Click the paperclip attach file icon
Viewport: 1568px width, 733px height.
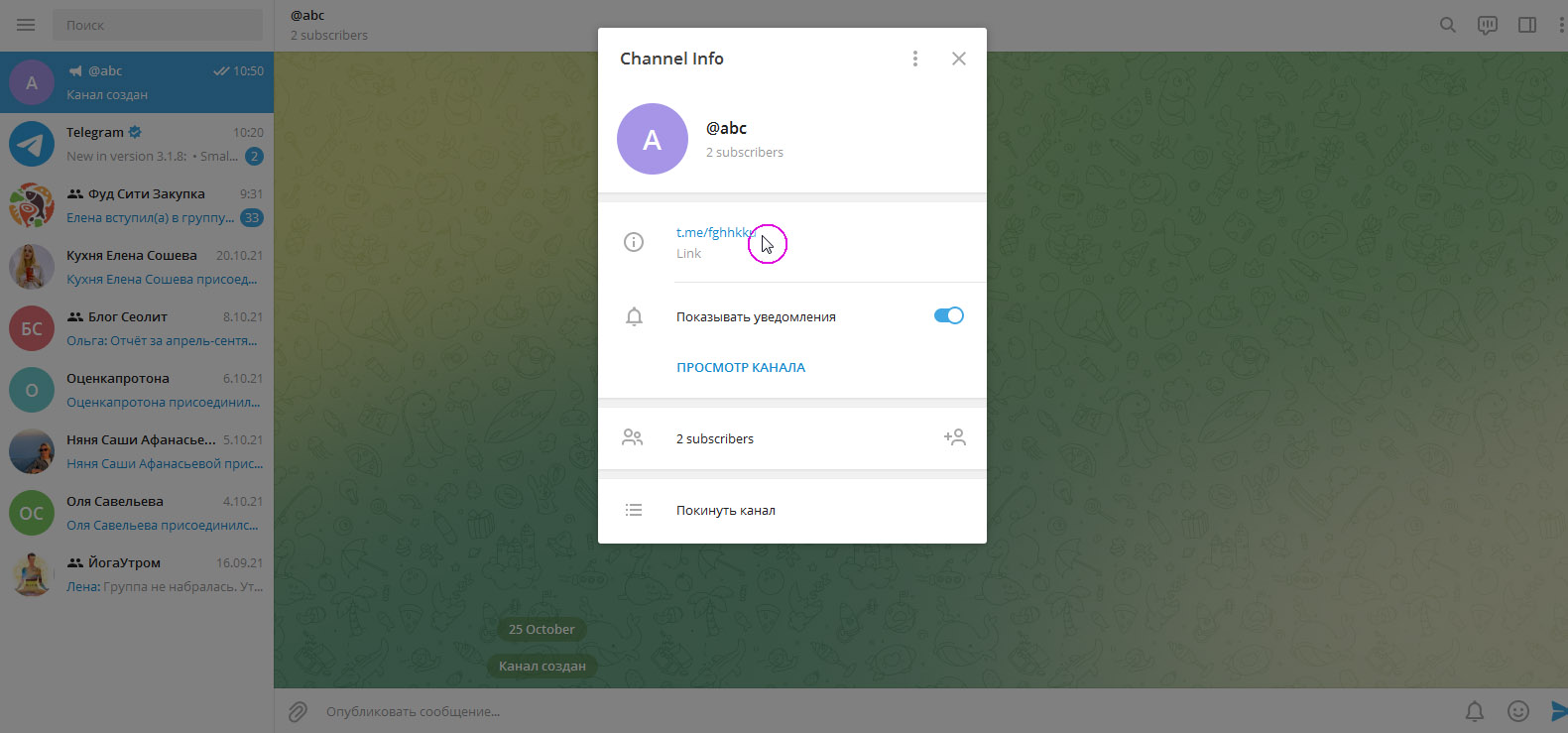[298, 711]
